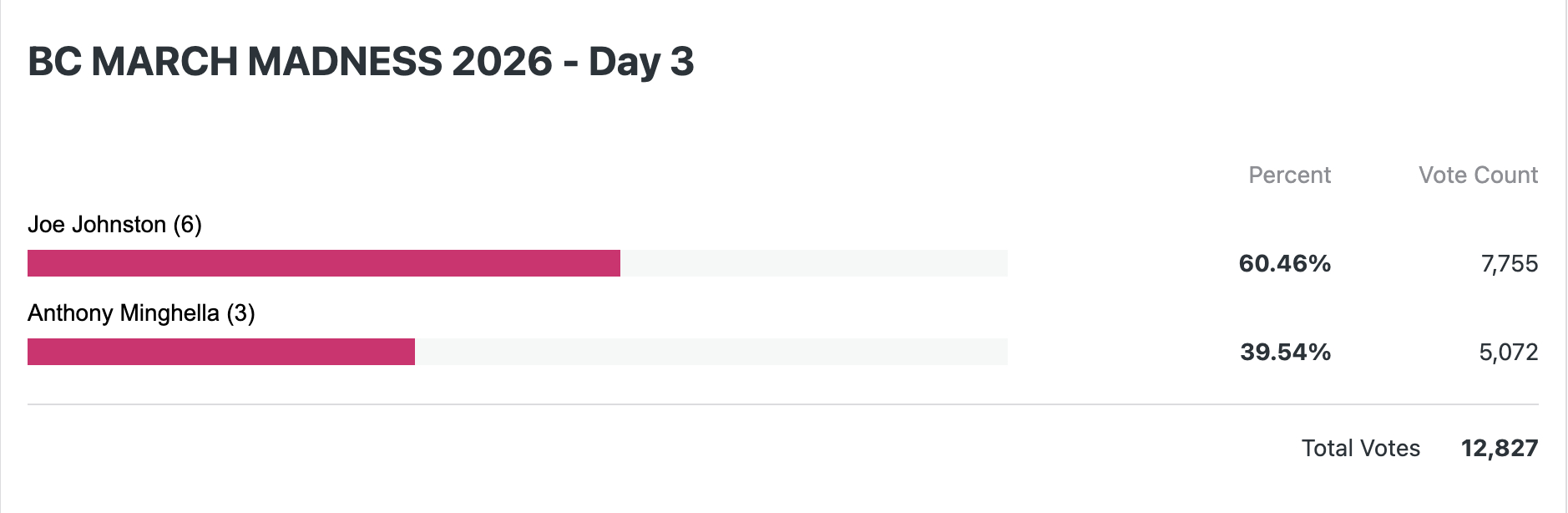Select the Joe Johnston candidate name

[97, 225]
